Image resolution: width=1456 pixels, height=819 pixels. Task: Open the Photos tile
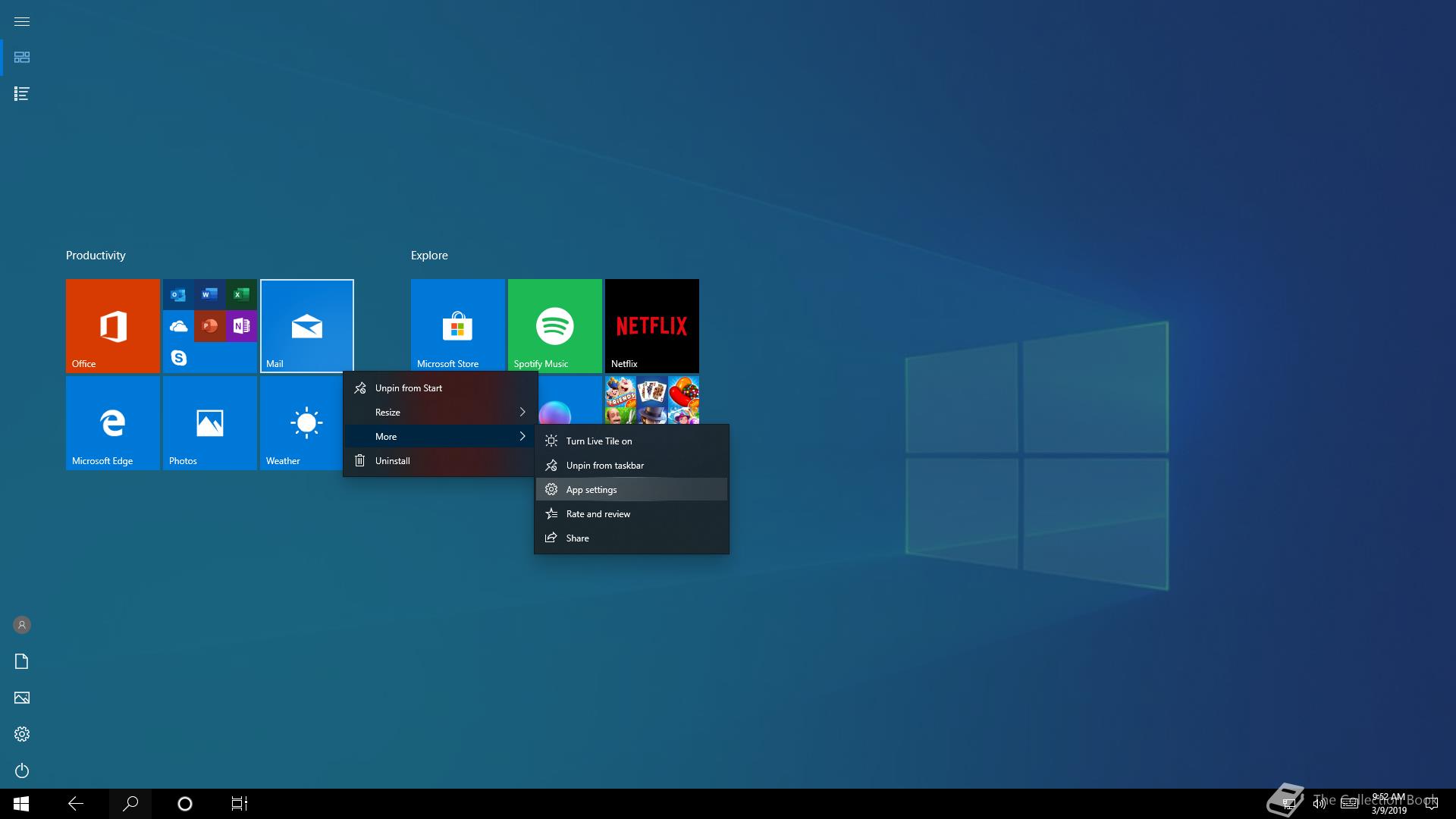click(210, 423)
